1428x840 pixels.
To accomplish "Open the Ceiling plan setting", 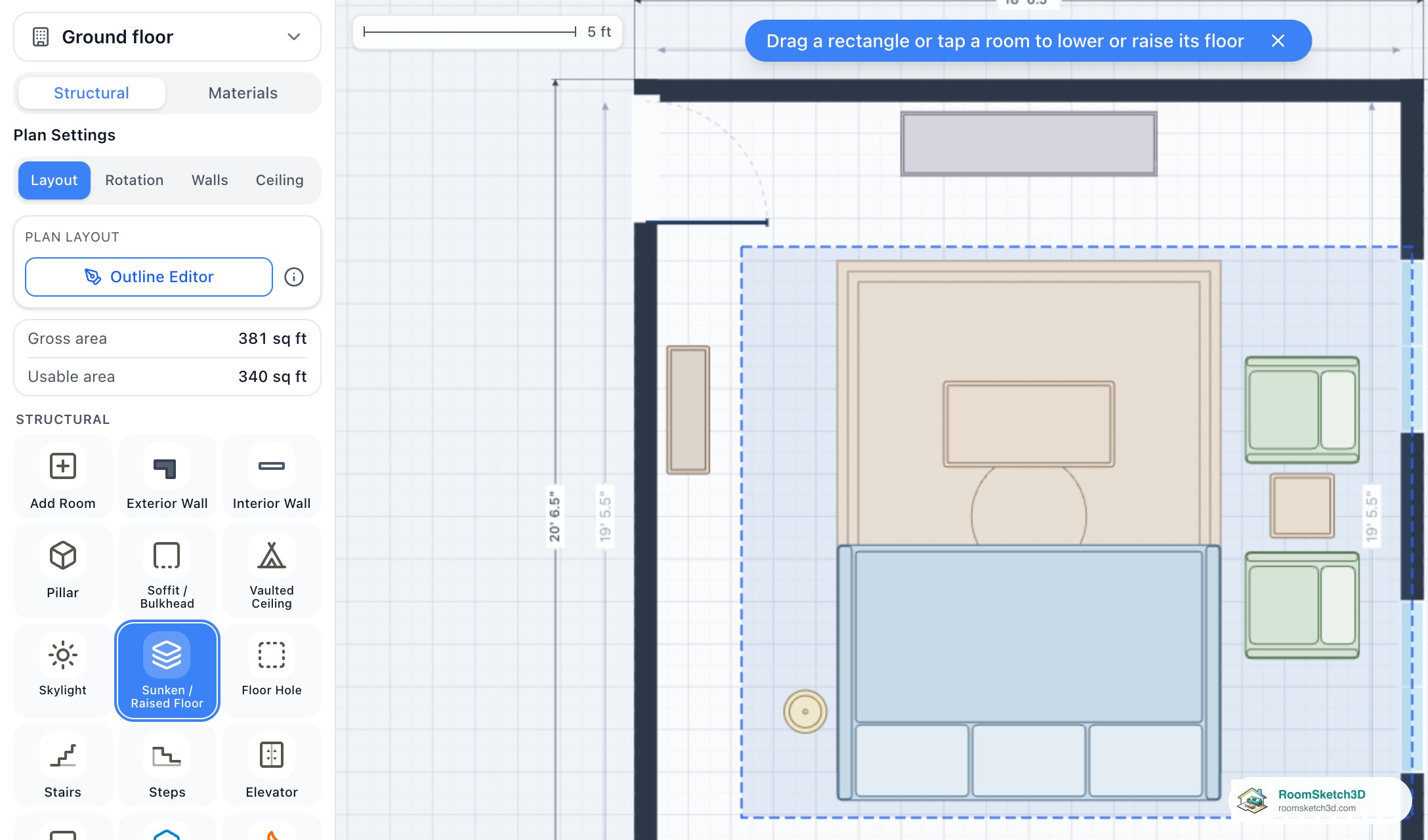I will click(x=280, y=180).
